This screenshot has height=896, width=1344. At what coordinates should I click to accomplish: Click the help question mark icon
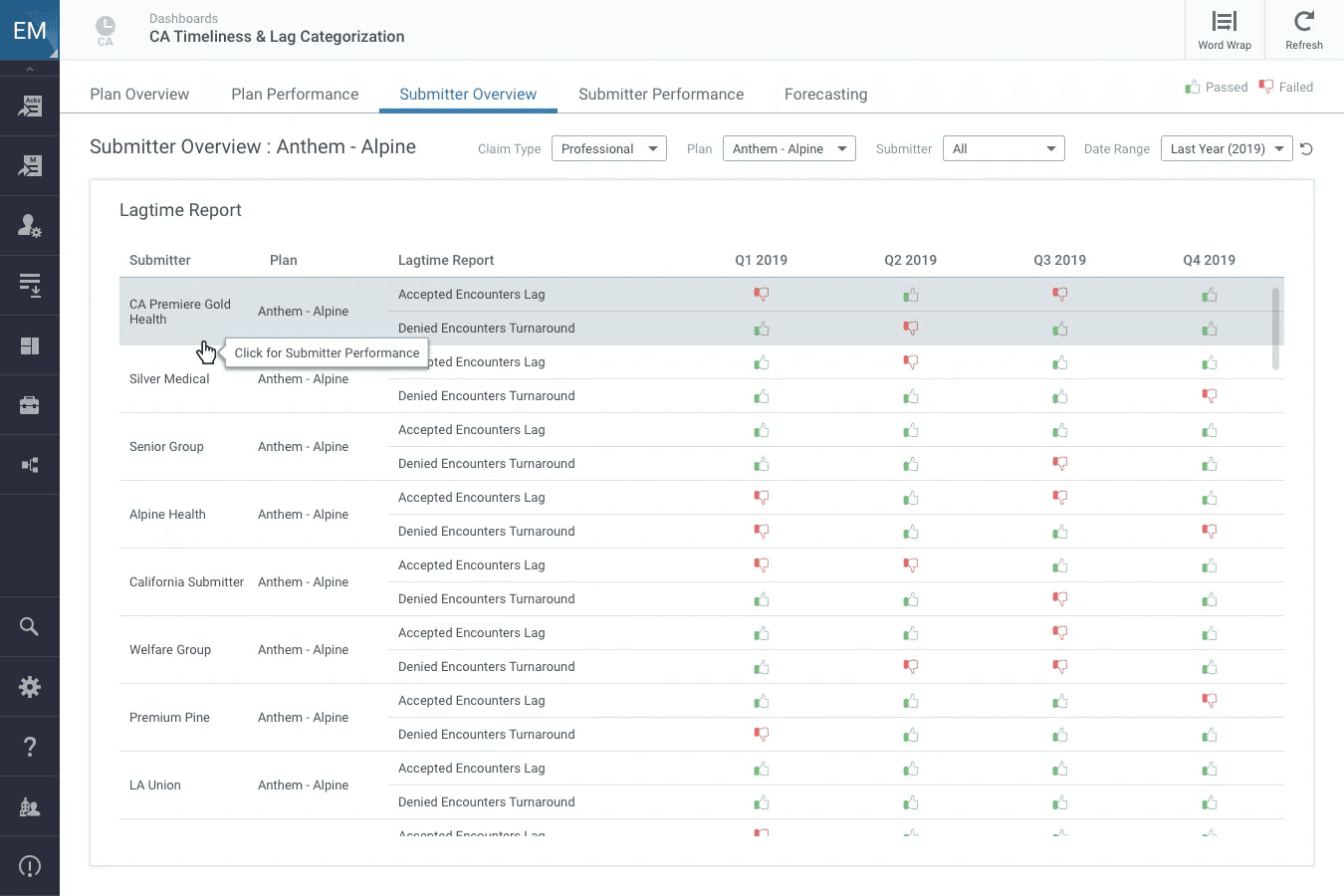point(30,746)
